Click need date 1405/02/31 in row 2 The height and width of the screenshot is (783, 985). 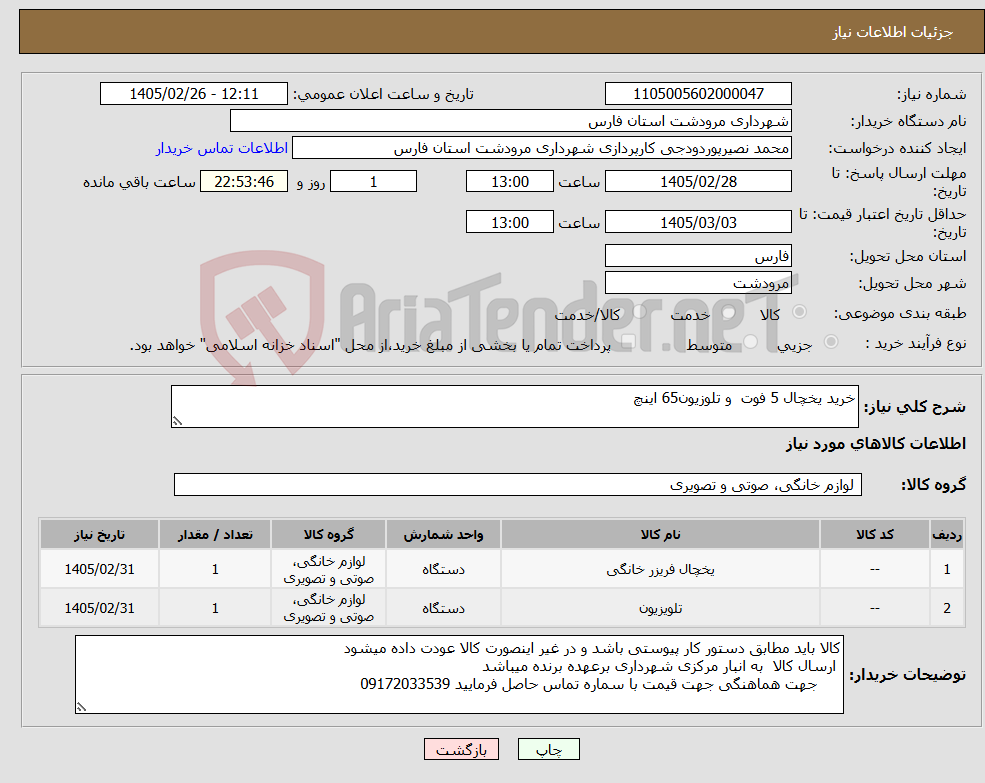(99, 608)
